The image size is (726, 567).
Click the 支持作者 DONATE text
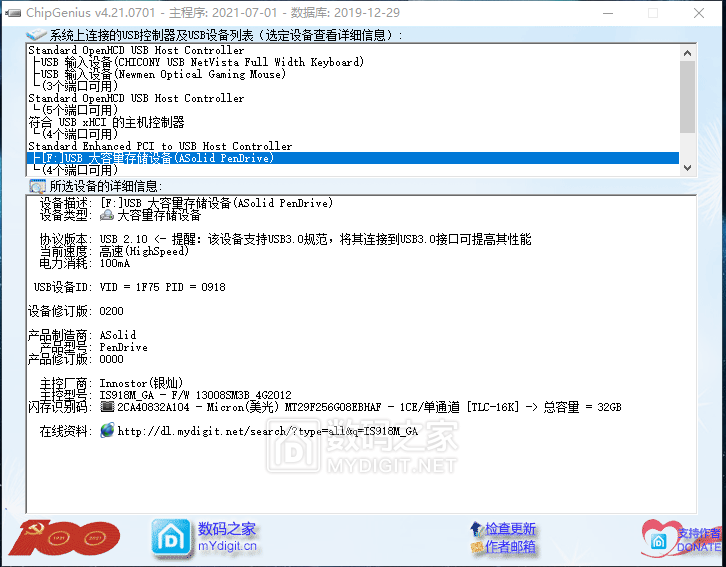(x=699, y=540)
